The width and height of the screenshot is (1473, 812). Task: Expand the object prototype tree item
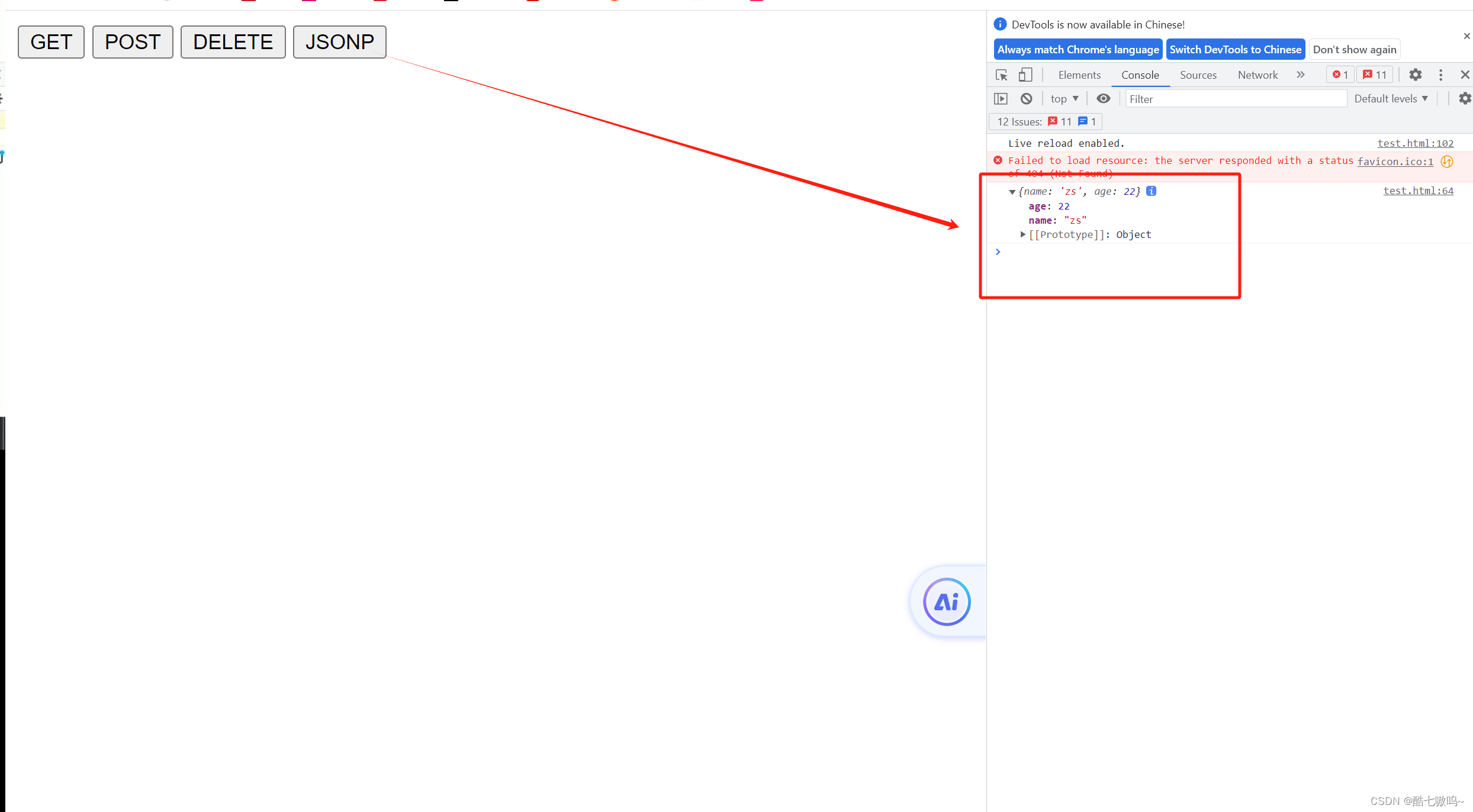[1022, 234]
